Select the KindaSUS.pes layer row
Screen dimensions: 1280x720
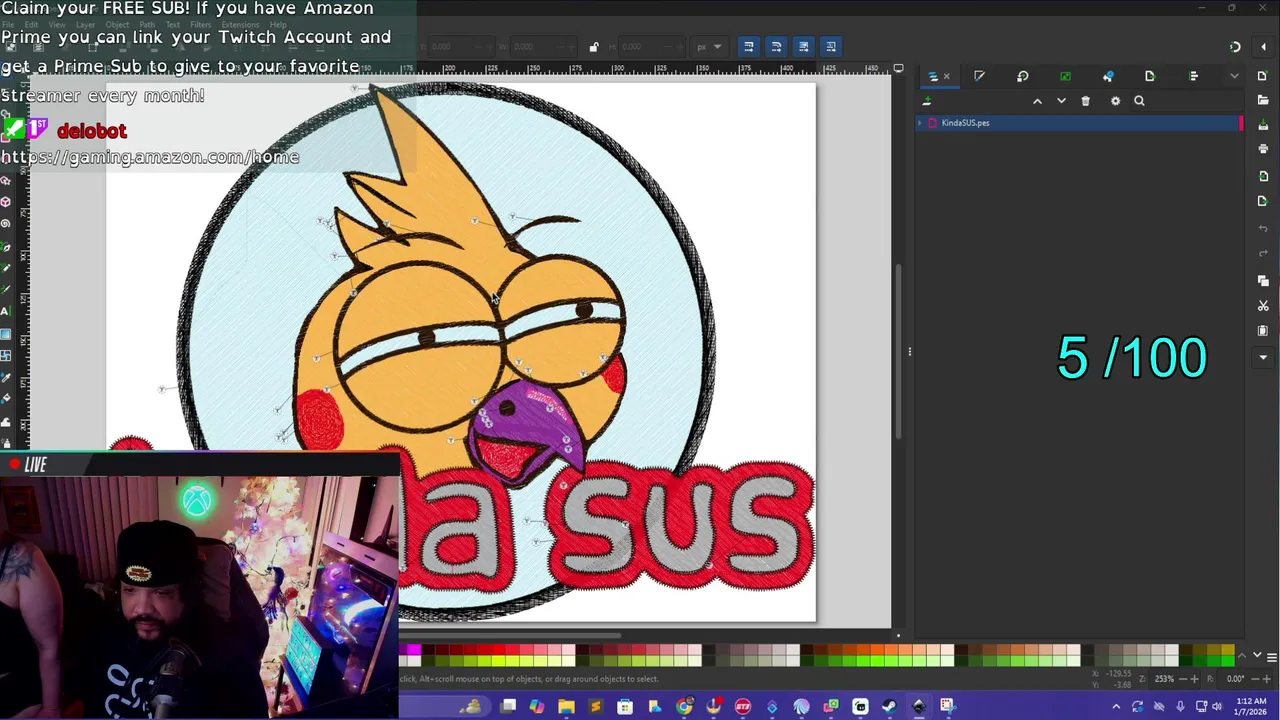1078,123
